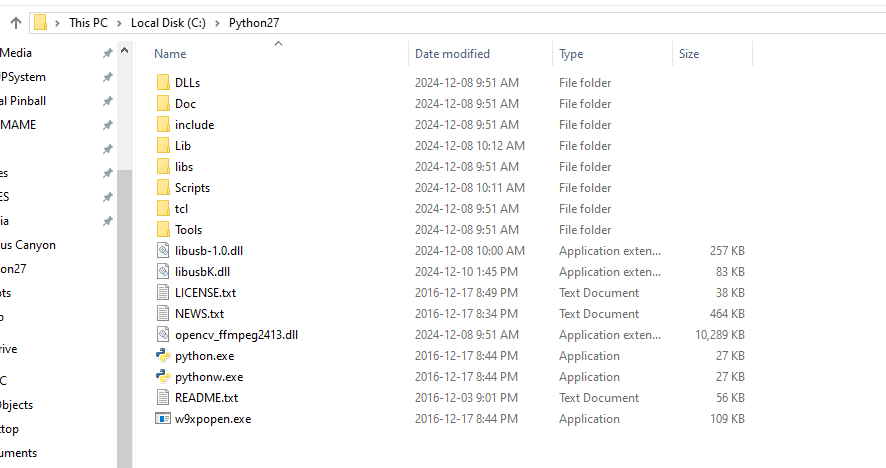Image resolution: width=886 pixels, height=468 pixels.
Task: Click the DLLs folder icon
Action: tap(163, 83)
